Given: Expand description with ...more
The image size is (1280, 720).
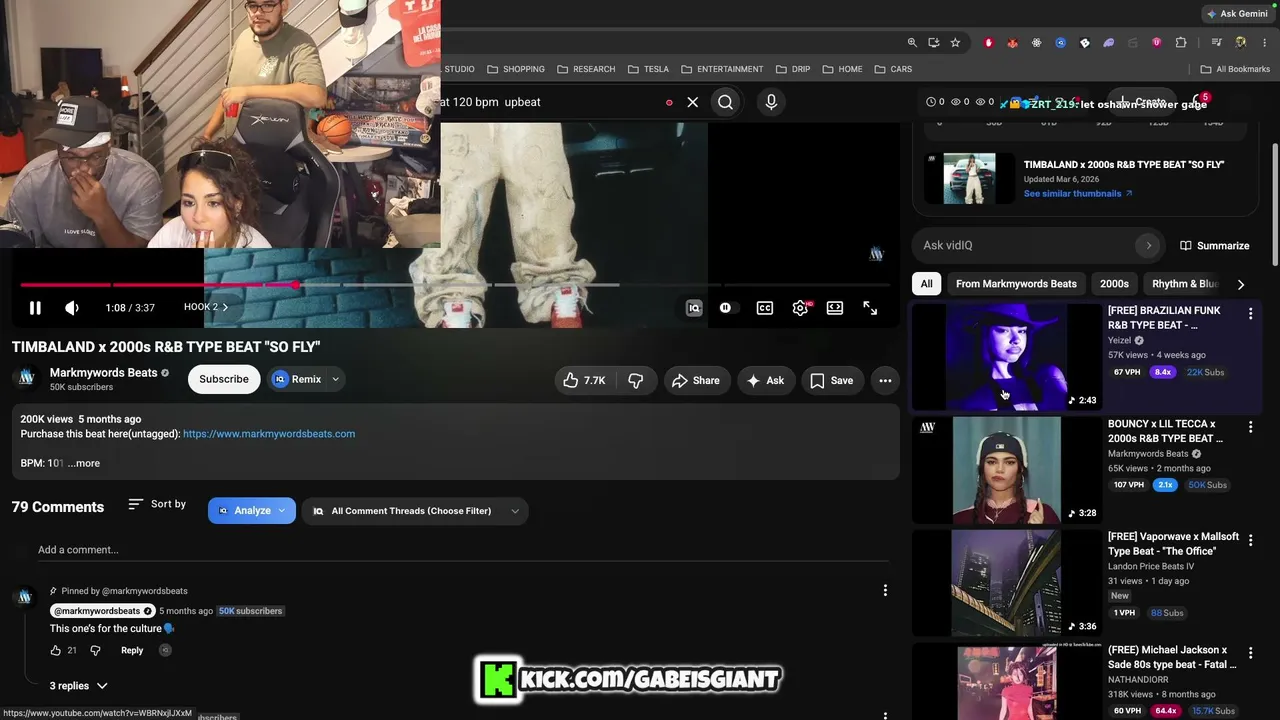Looking at the screenshot, I should click(84, 463).
